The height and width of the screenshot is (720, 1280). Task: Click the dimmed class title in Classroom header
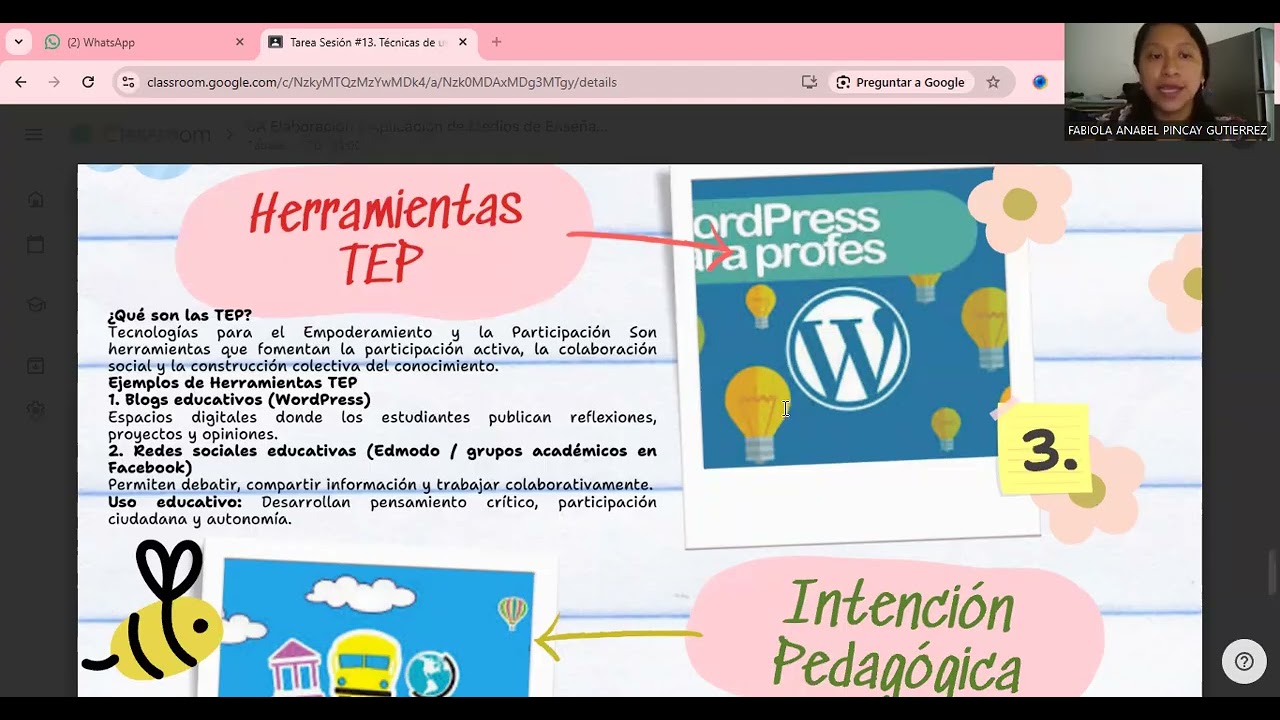[426, 127]
